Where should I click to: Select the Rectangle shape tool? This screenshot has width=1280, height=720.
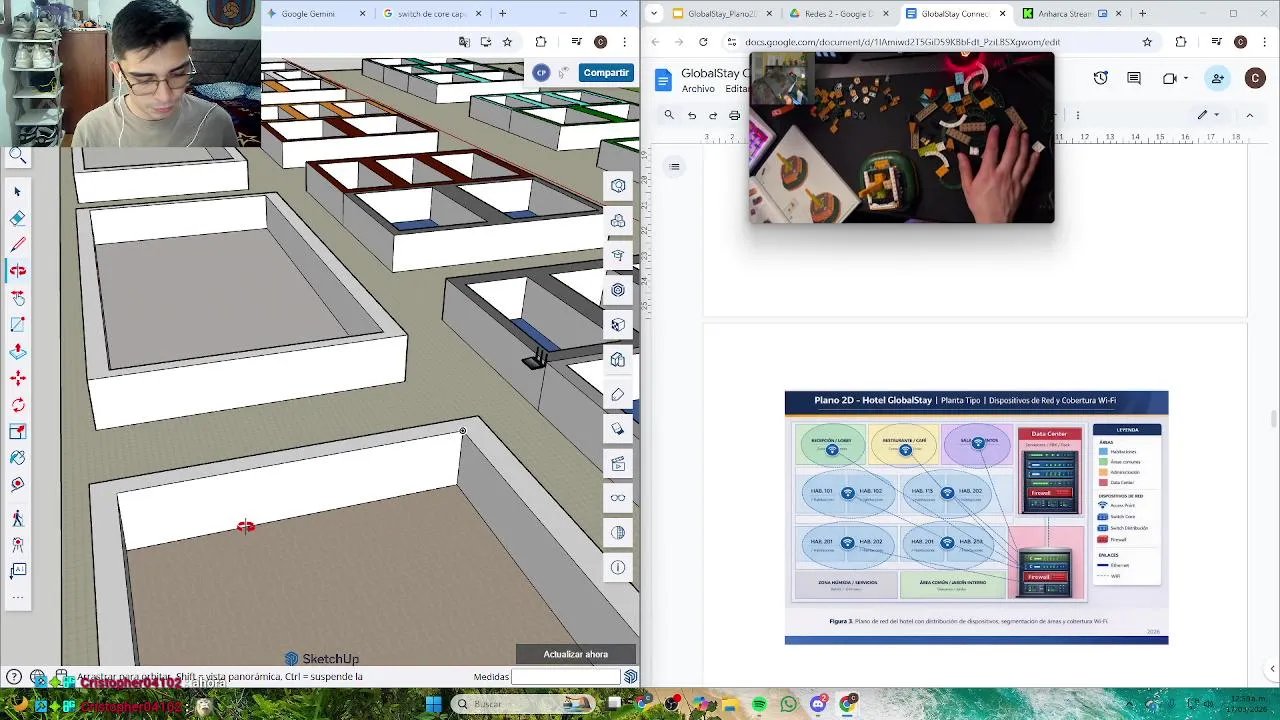17,324
